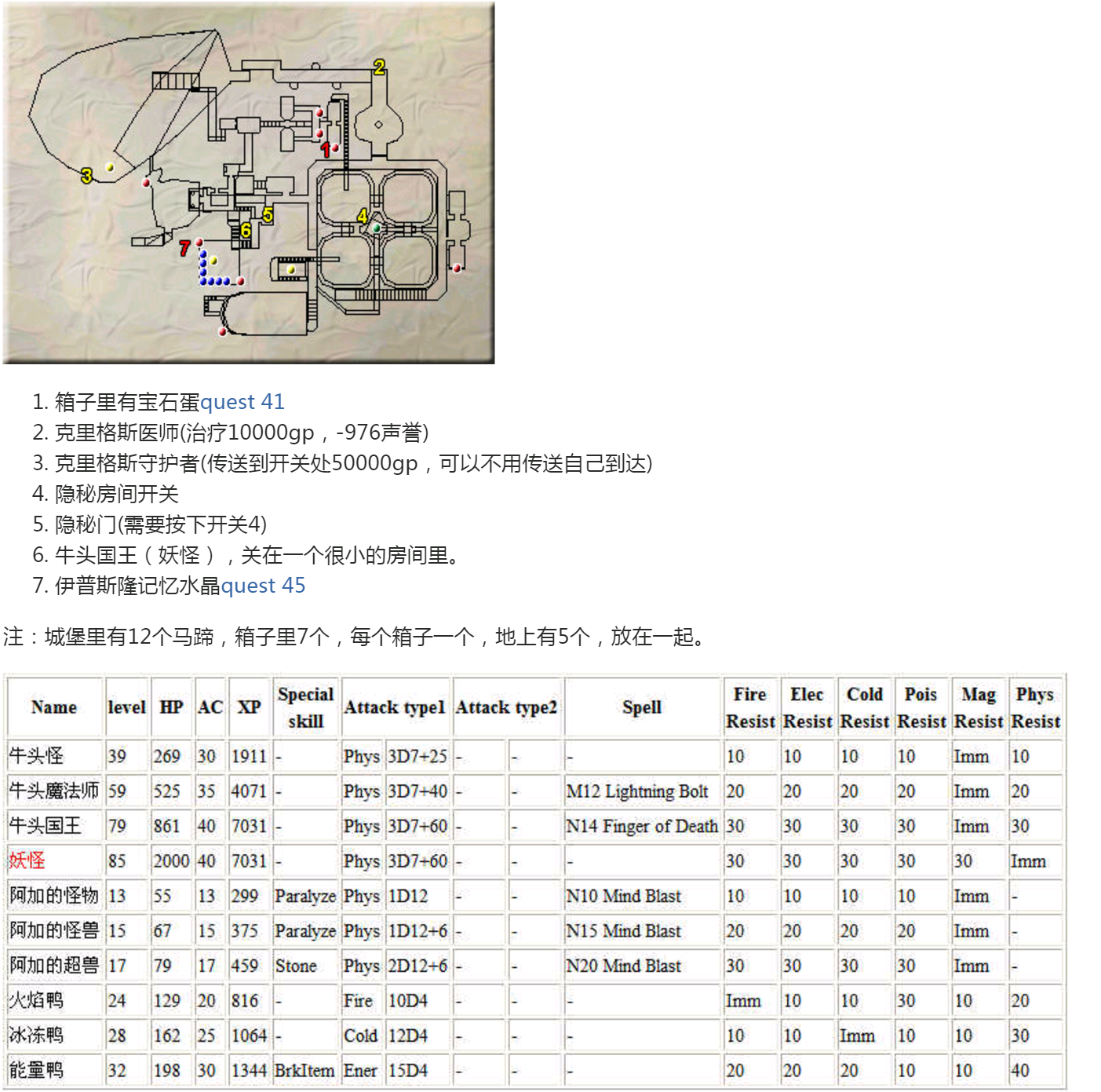Viewport: 1101px width, 1092px height.
Task: Select the 2000 HP cell
Action: pyautogui.click(x=171, y=861)
